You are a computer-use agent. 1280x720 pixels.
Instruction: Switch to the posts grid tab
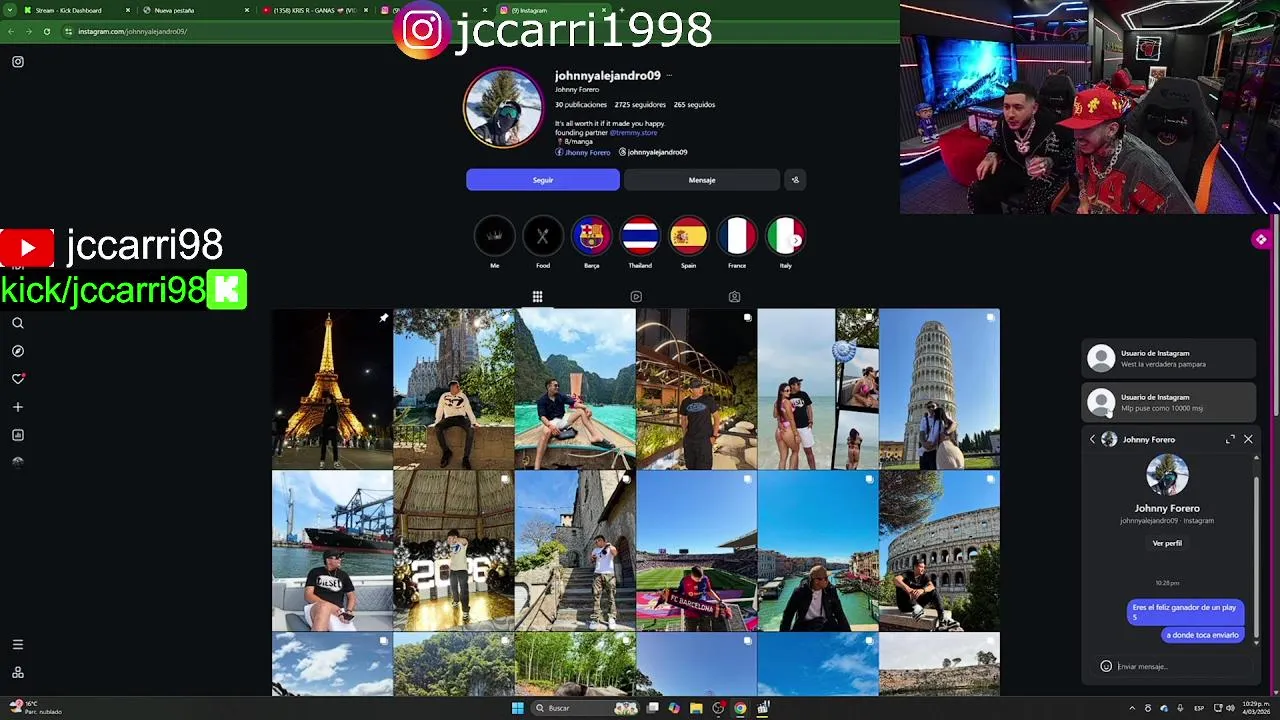(x=537, y=297)
